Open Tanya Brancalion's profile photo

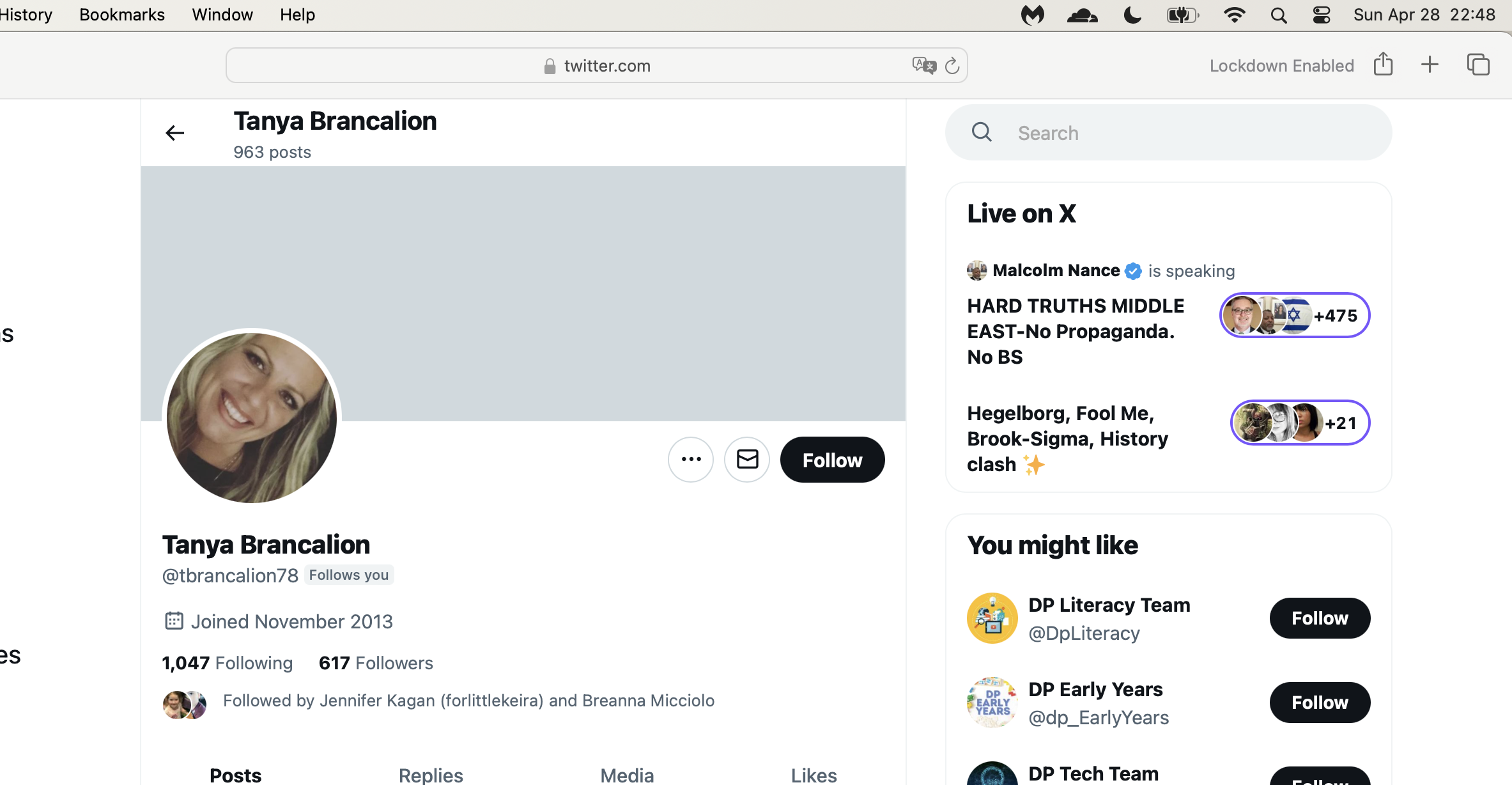[252, 417]
